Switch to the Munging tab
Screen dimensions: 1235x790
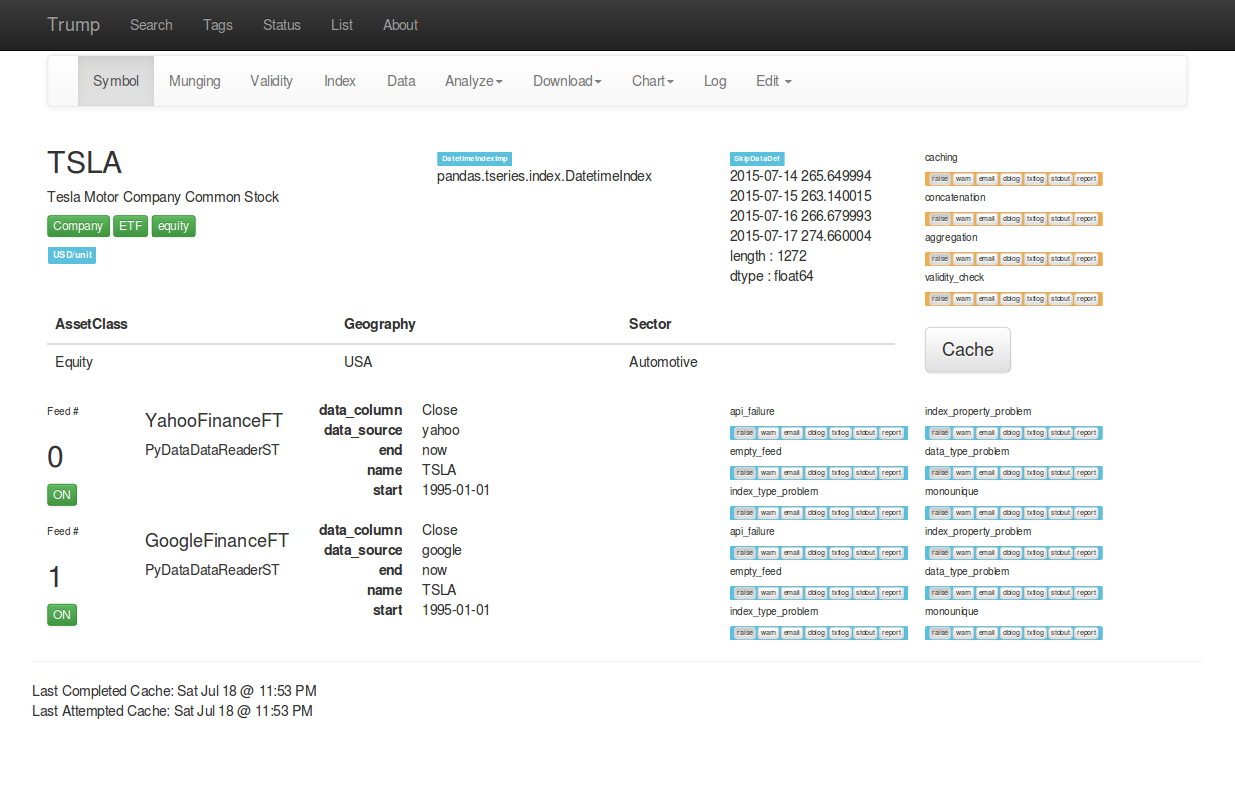click(x=195, y=81)
